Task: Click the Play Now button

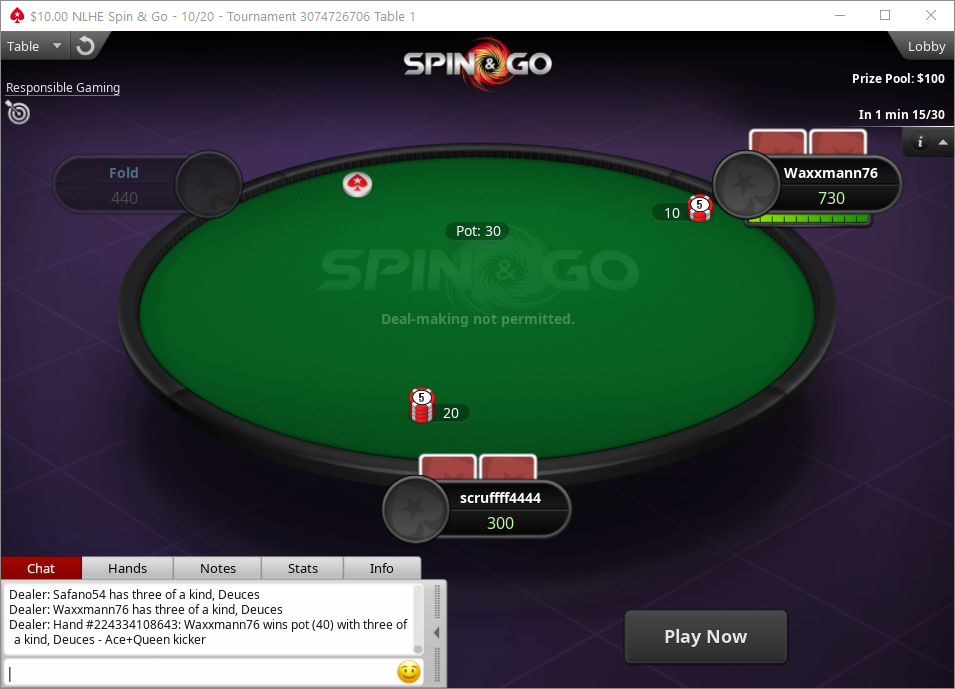Action: pos(706,637)
